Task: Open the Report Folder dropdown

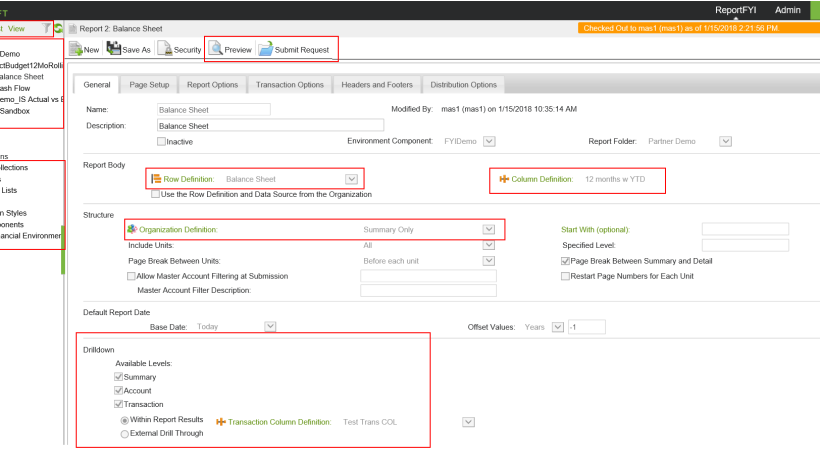Action: click(x=725, y=141)
